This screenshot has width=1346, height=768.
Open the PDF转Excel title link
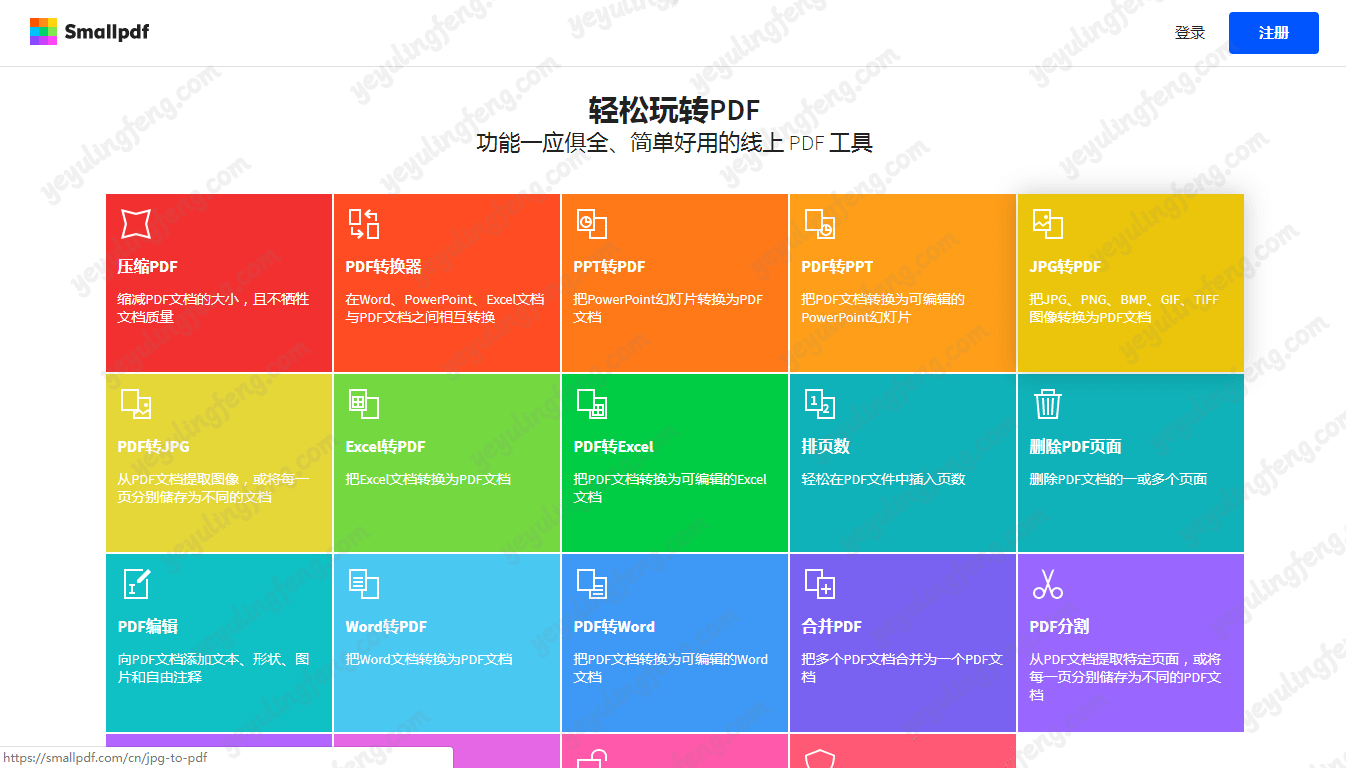[613, 447]
